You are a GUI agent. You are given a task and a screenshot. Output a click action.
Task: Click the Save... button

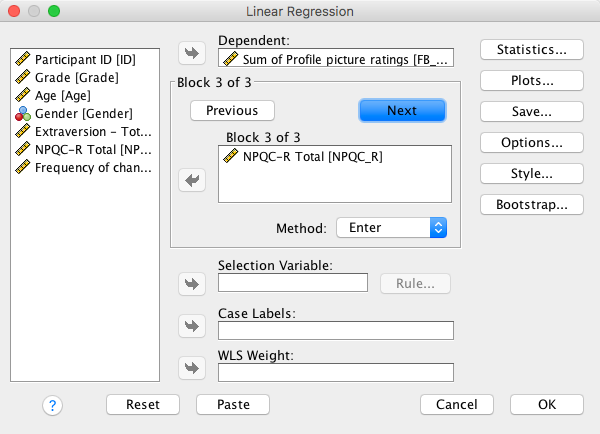coord(532,111)
